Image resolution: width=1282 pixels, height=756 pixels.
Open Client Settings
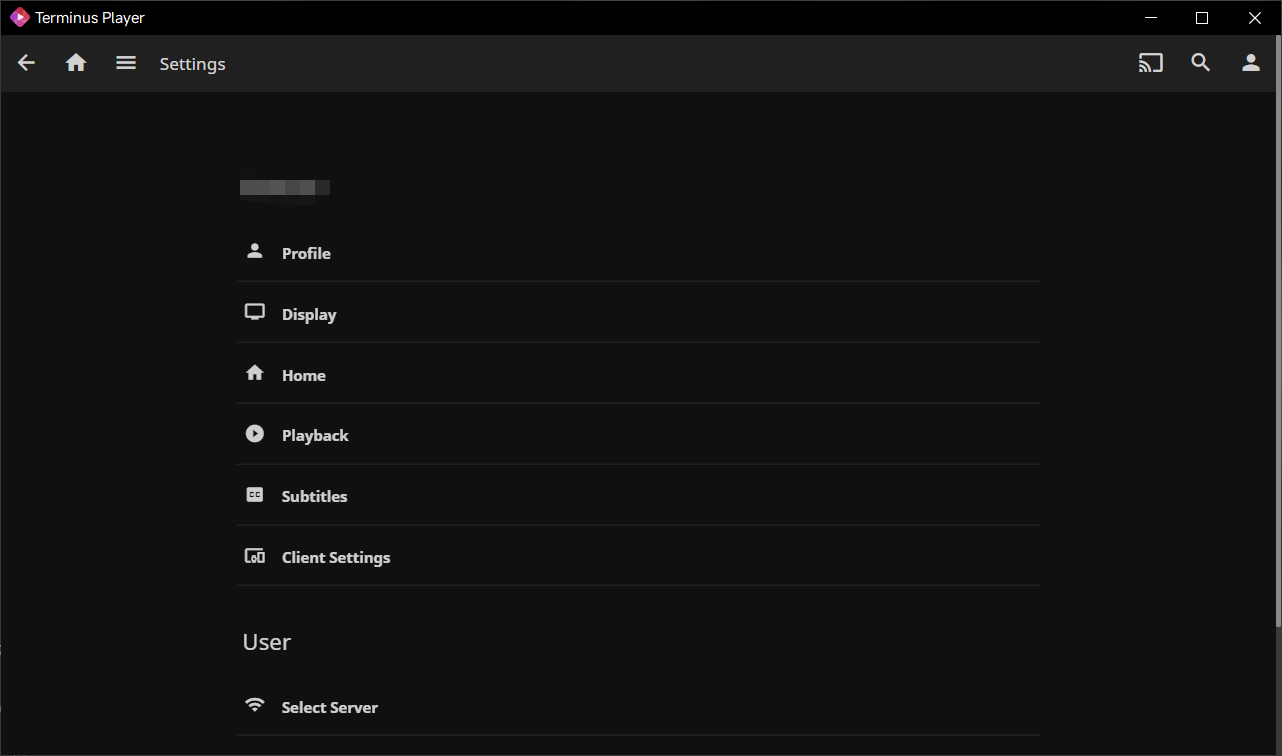pyautogui.click(x=336, y=557)
